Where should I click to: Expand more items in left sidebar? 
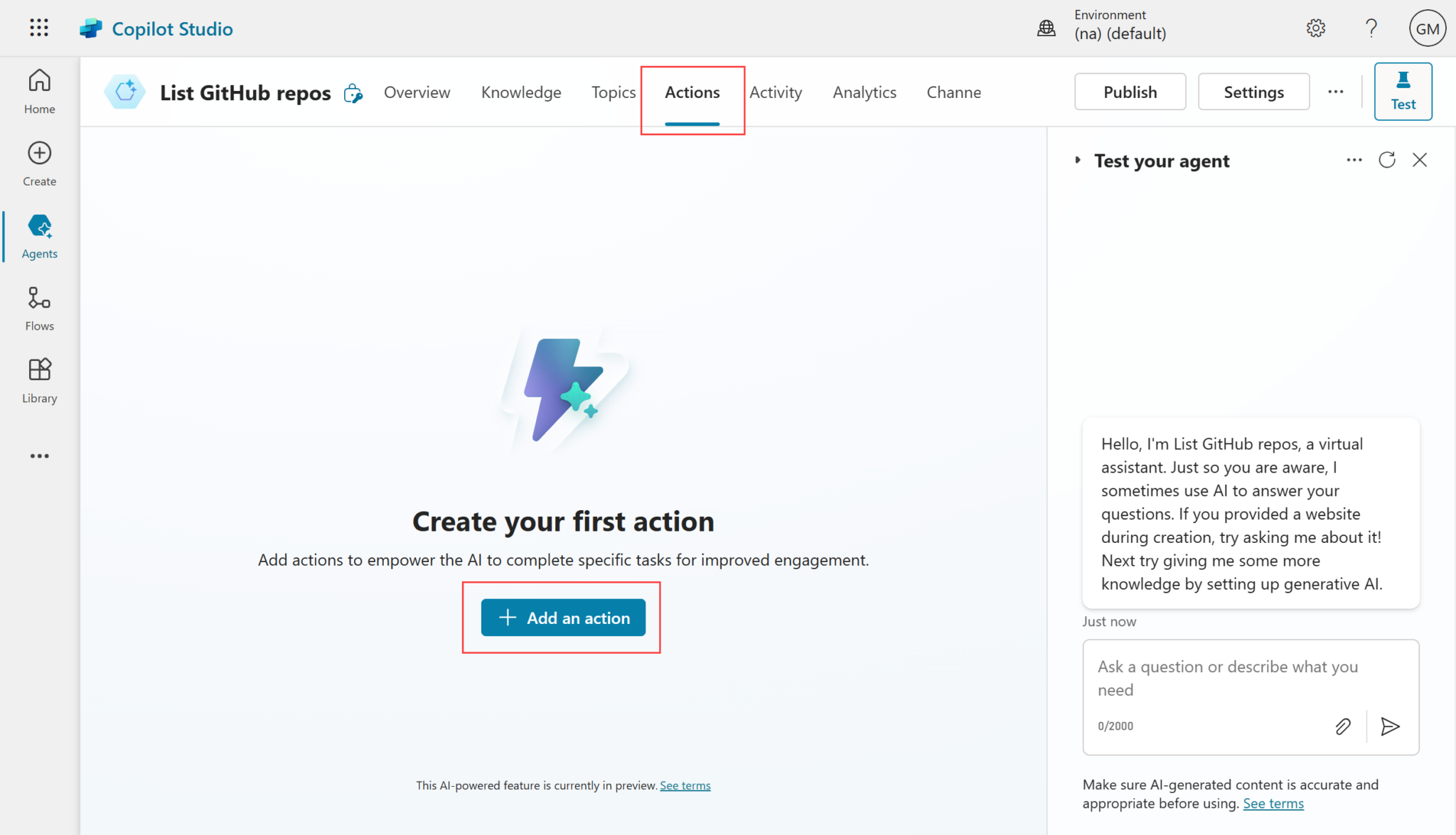coord(39,456)
